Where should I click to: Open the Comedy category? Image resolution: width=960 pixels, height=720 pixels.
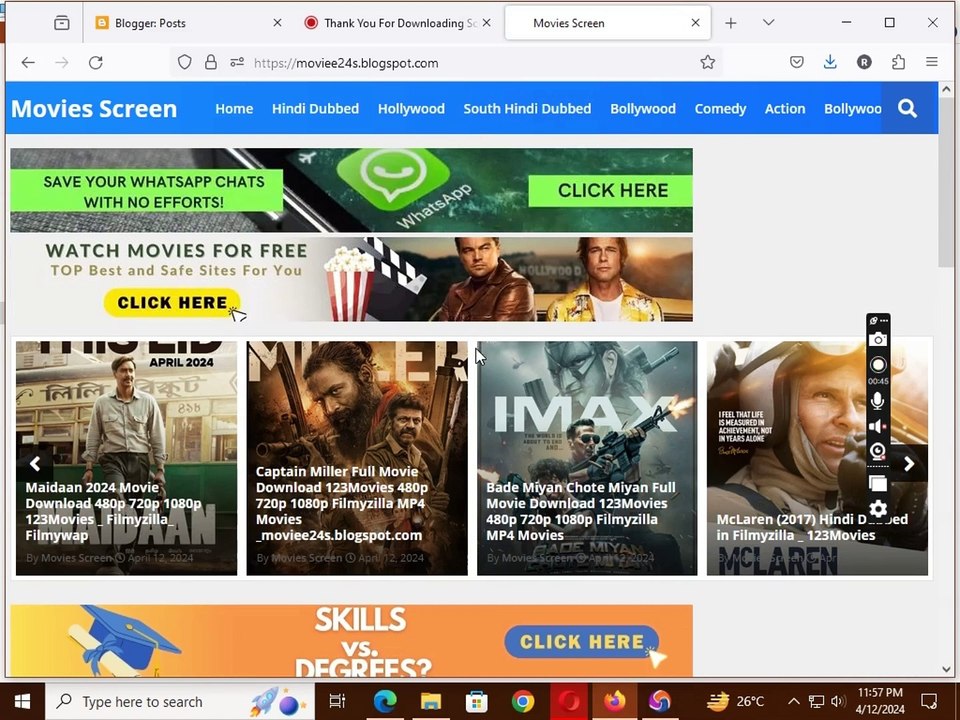coord(720,109)
